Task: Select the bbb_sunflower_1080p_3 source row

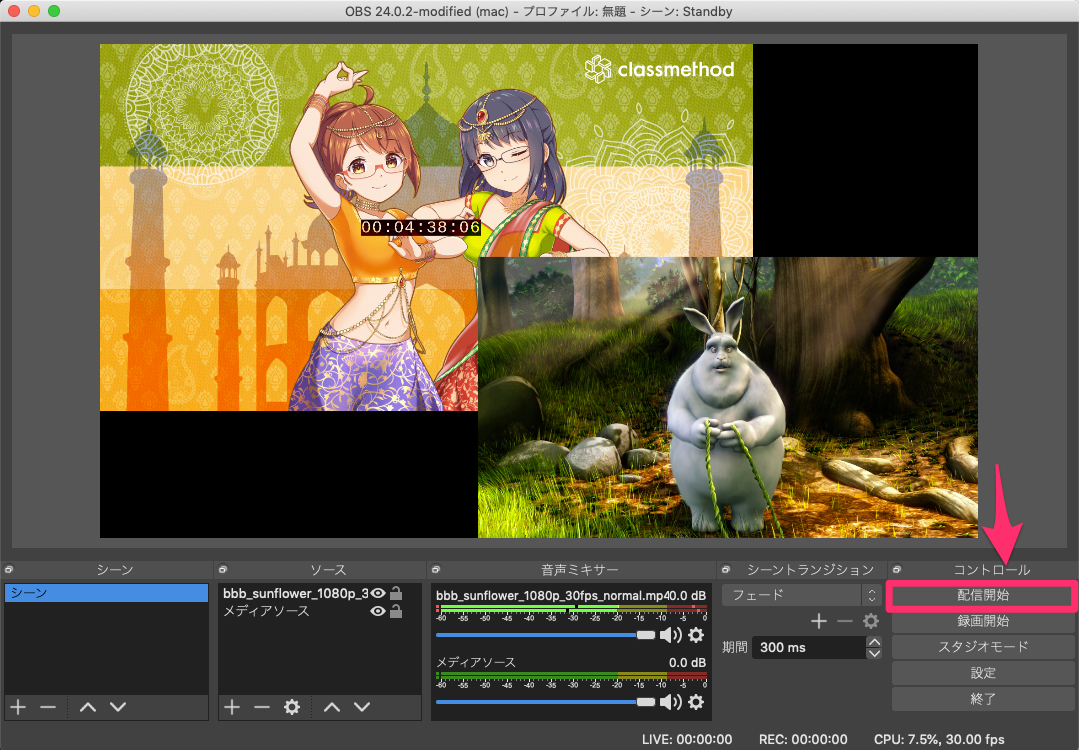Action: click(319, 593)
